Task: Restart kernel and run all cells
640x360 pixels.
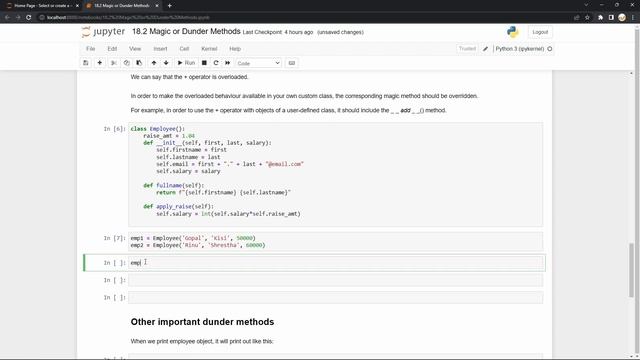Action: 228,63
